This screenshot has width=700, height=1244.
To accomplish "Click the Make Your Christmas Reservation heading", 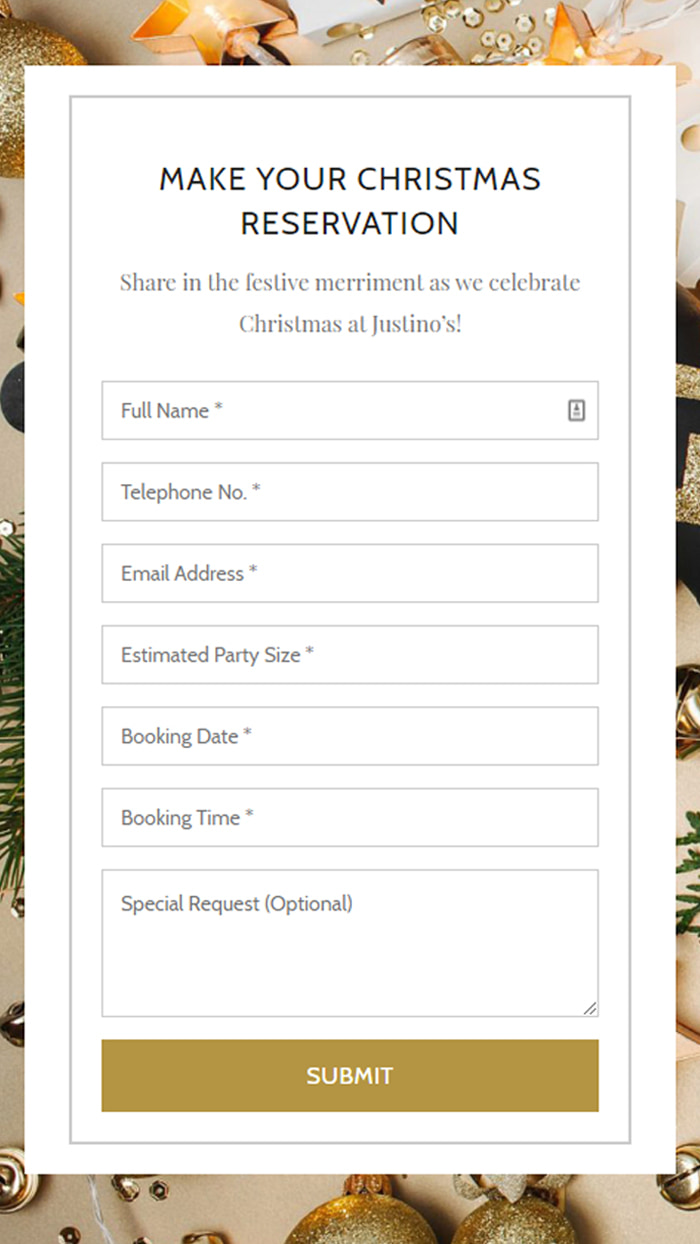I will point(350,200).
